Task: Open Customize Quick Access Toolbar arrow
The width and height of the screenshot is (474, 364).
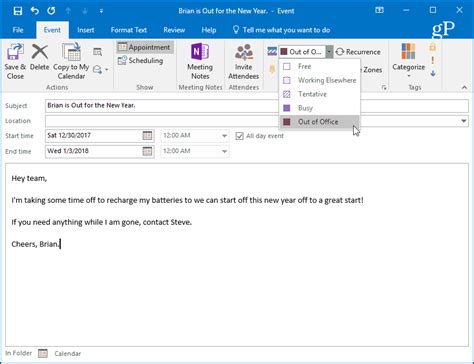Action: (101, 11)
